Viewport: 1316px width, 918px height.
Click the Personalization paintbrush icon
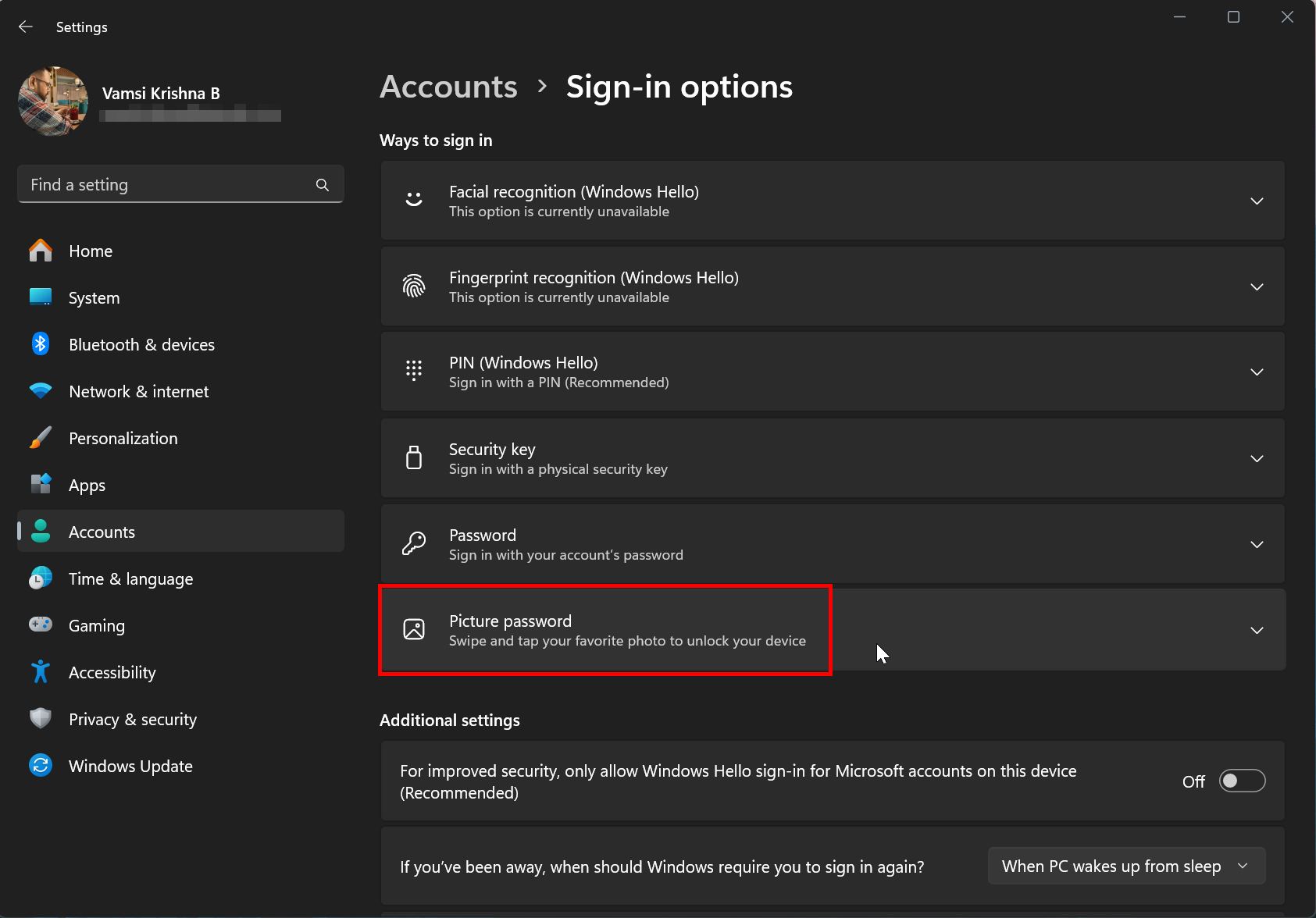point(41,438)
